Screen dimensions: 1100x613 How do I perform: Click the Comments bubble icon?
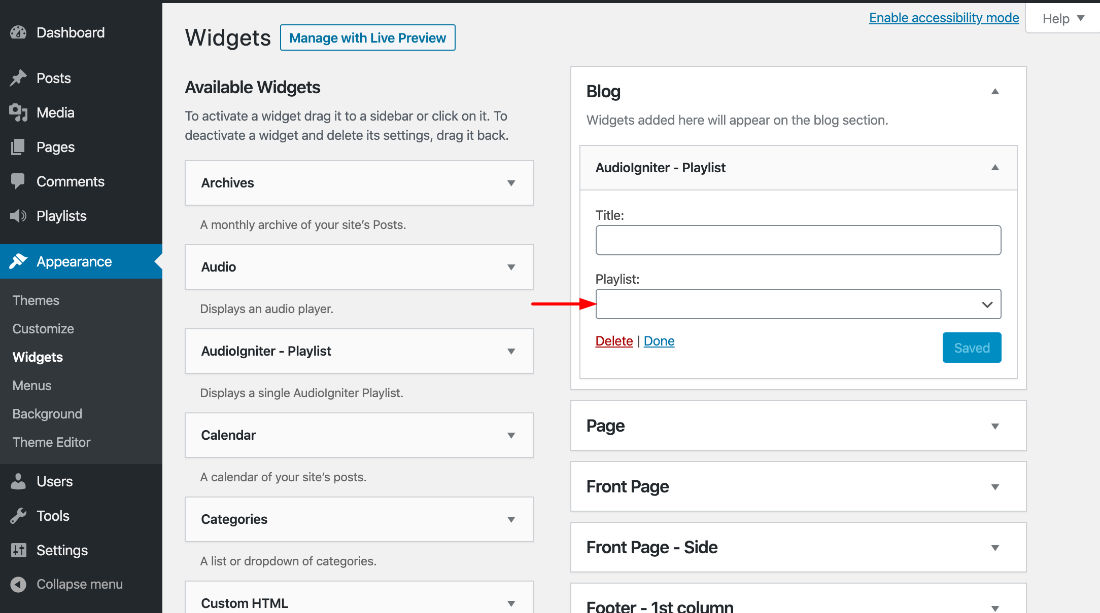click(x=18, y=181)
